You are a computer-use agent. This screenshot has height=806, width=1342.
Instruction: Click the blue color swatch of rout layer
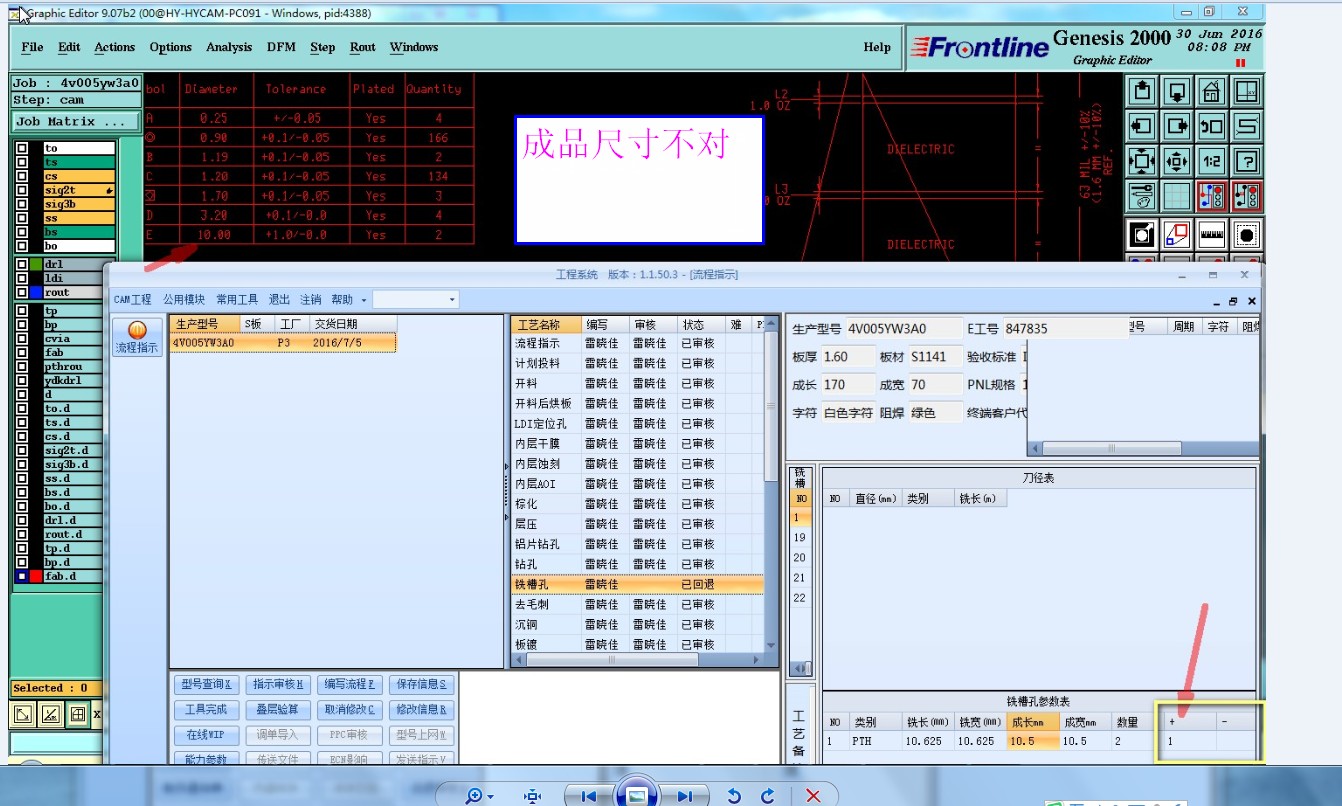tap(37, 293)
